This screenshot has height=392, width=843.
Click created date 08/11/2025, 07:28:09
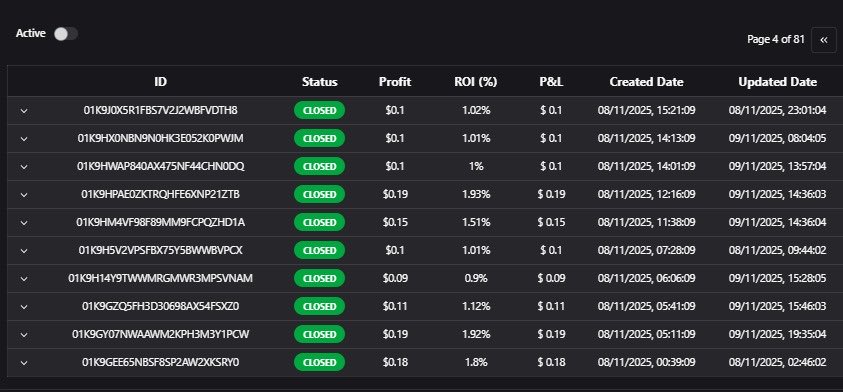pyautogui.click(x=646, y=250)
